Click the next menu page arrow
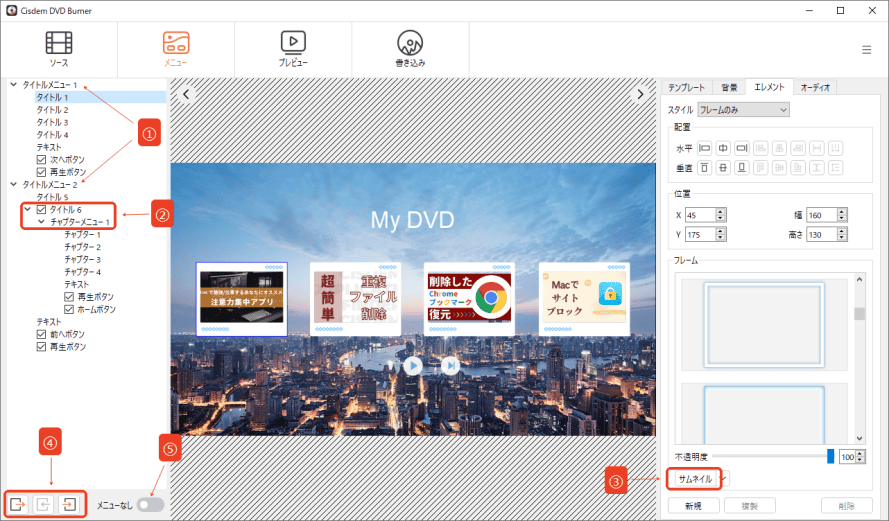889x521 pixels. pyautogui.click(x=641, y=94)
